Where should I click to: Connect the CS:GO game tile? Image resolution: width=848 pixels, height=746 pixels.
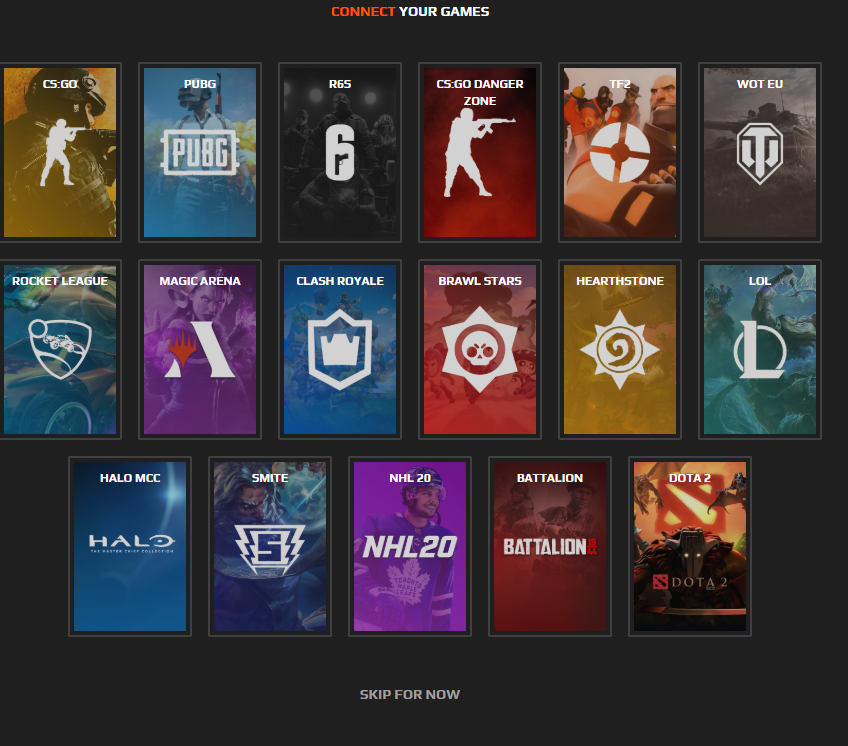pyautogui.click(x=60, y=152)
